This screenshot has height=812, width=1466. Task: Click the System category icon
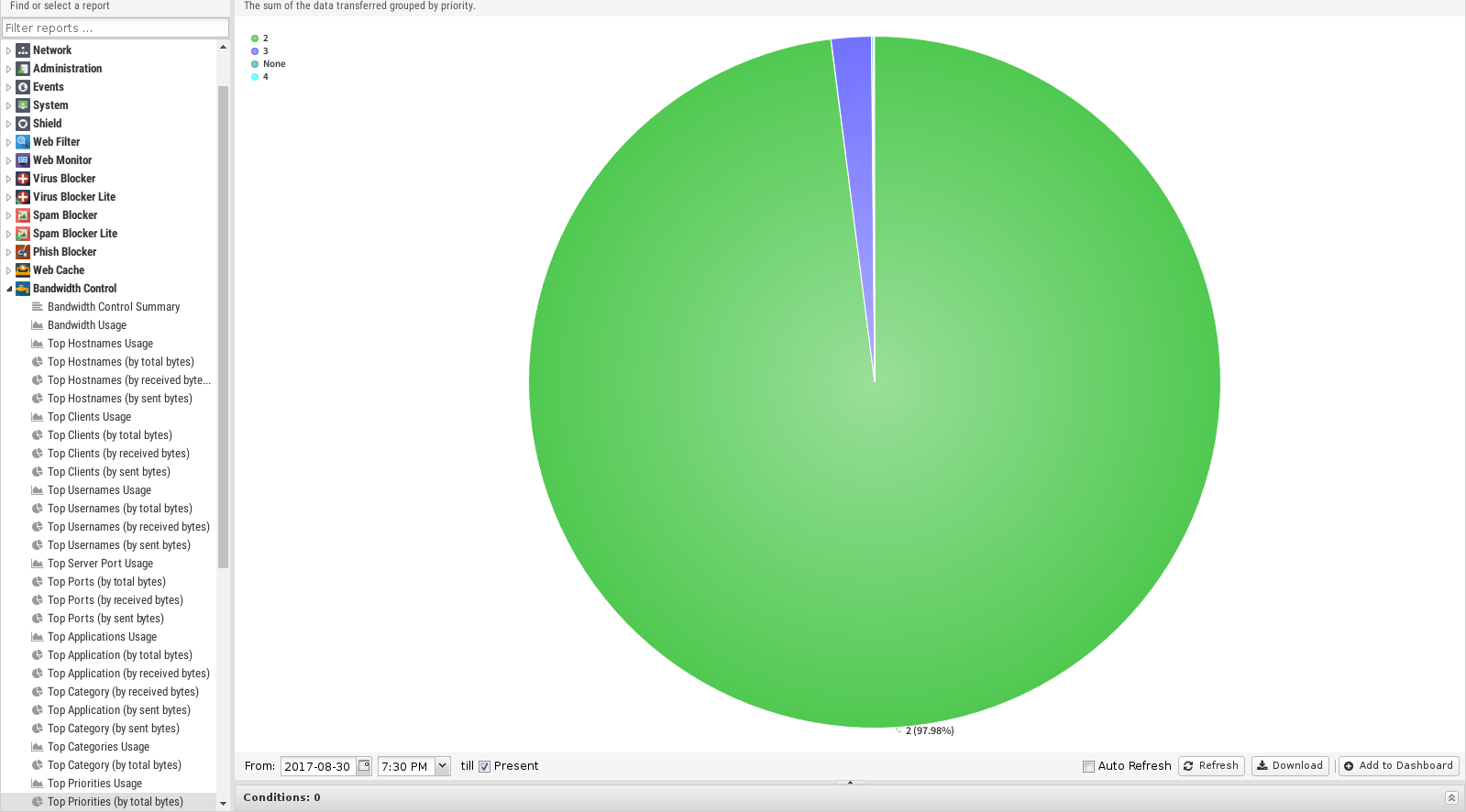[23, 105]
